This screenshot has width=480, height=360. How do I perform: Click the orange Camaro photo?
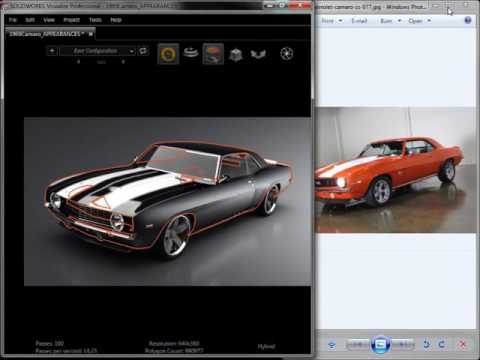395,170
